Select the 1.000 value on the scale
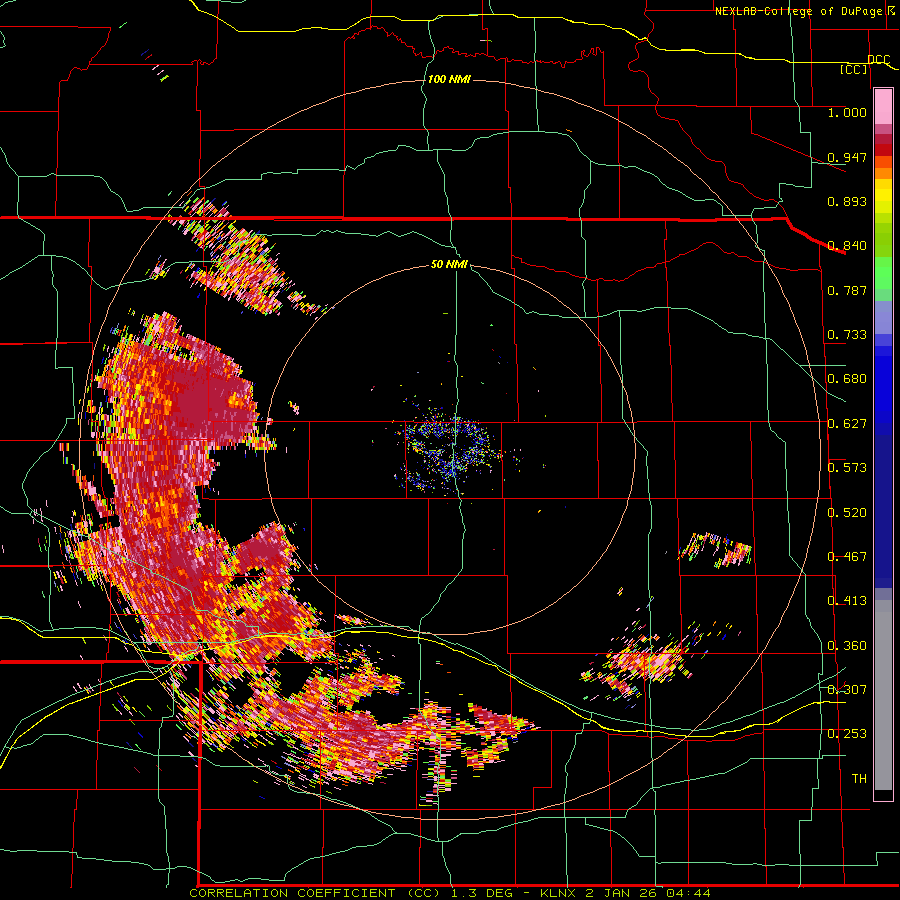 coord(847,112)
